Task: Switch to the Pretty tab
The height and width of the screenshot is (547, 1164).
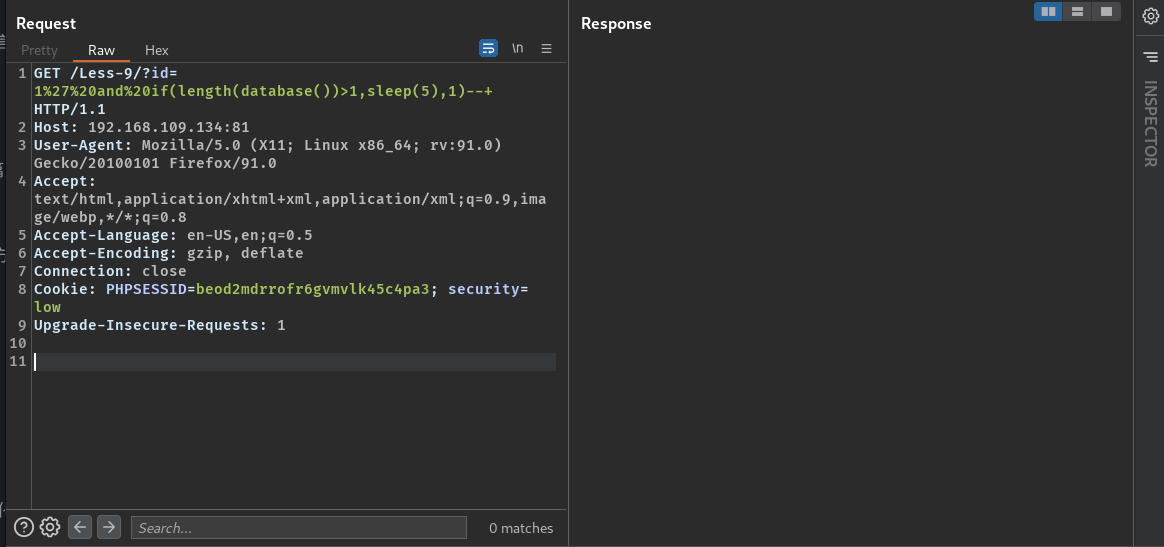Action: pyautogui.click(x=39, y=50)
